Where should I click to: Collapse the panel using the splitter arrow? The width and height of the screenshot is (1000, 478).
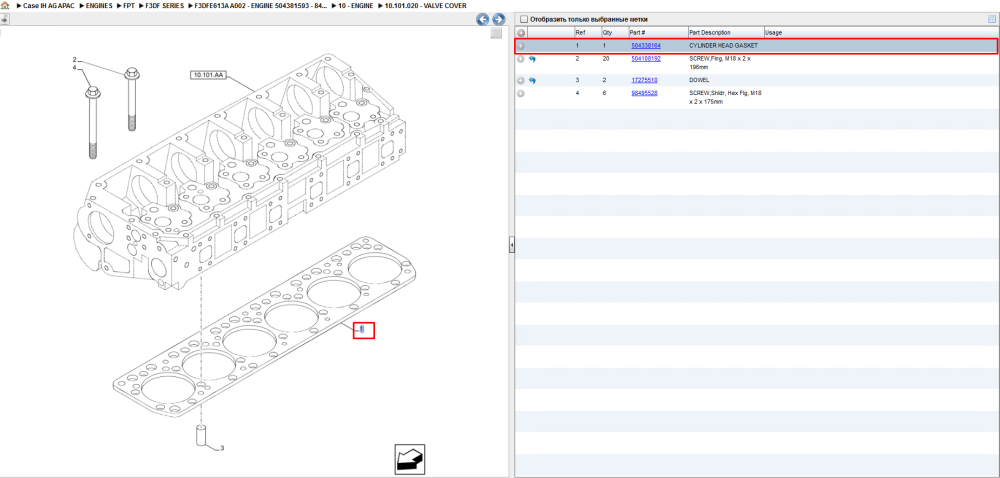pos(511,245)
